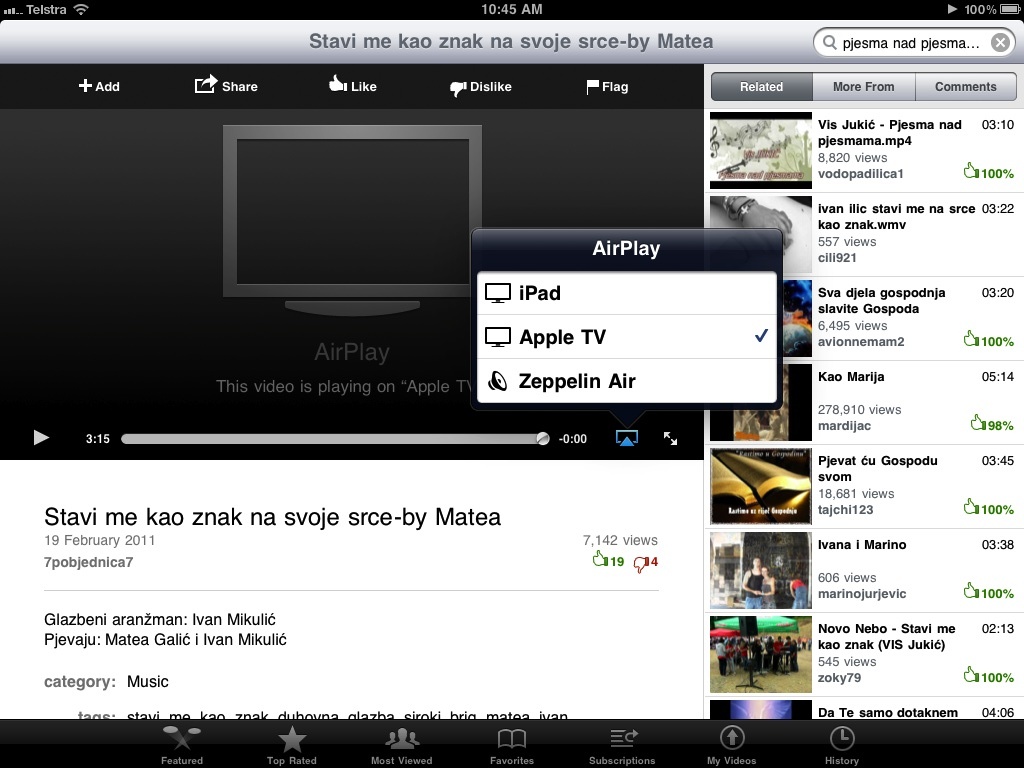1024x768 pixels.
Task: Tap the 19 February 2011 upload date
Action: (100, 540)
